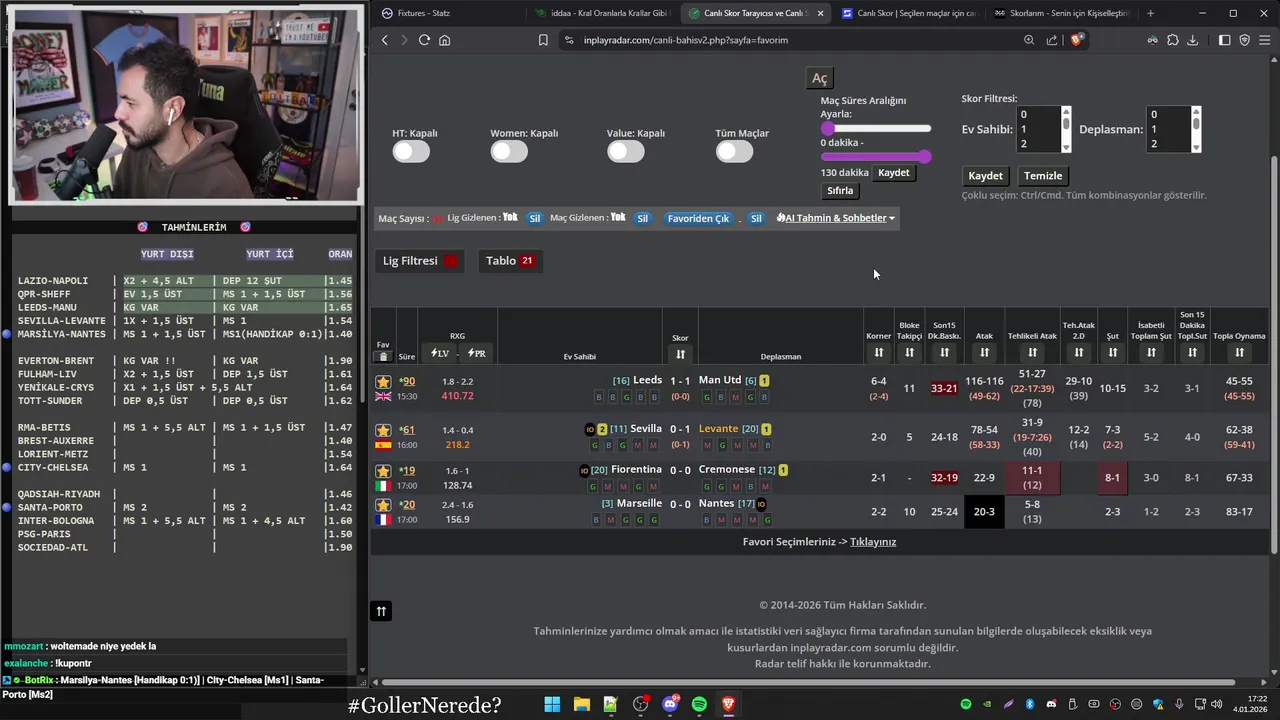
Task: Sort by Son 15 Dakika Topl.Şut column
Action: pyautogui.click(x=1192, y=353)
